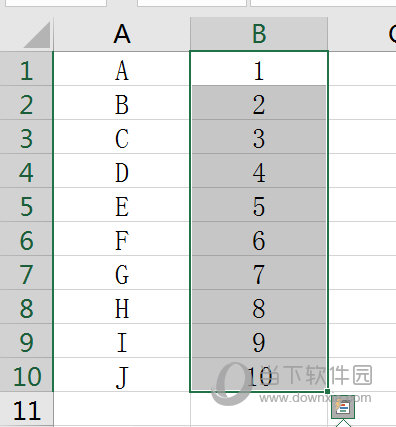
Task: Select row 10 header
Action: pyautogui.click(x=26, y=375)
